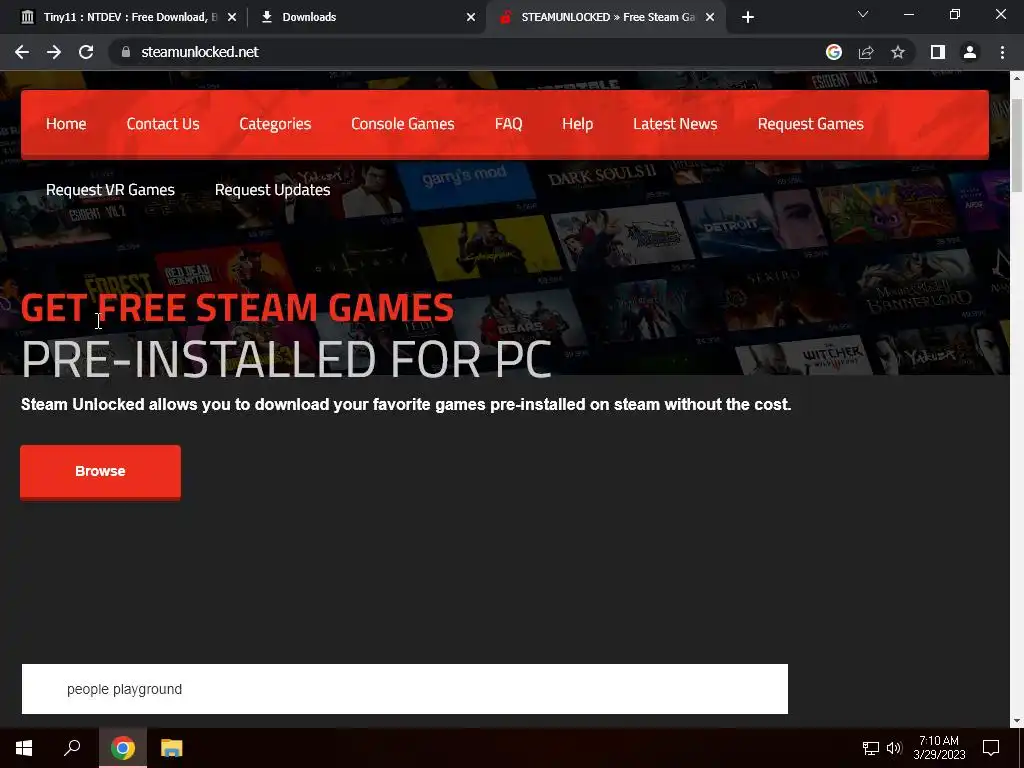
Task: Click the Chrome taskbar icon
Action: 123,748
